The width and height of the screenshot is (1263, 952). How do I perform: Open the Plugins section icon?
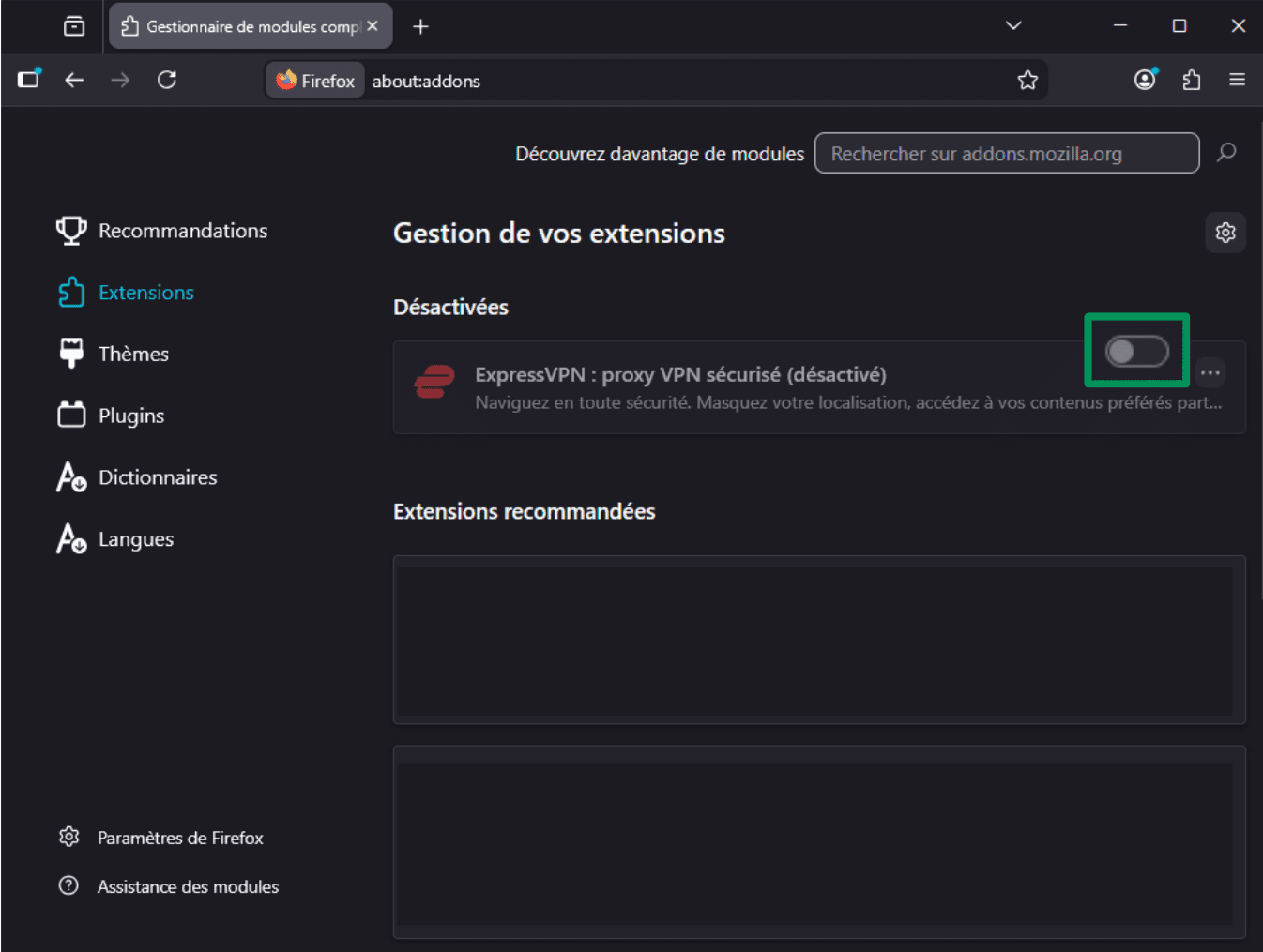pos(70,415)
